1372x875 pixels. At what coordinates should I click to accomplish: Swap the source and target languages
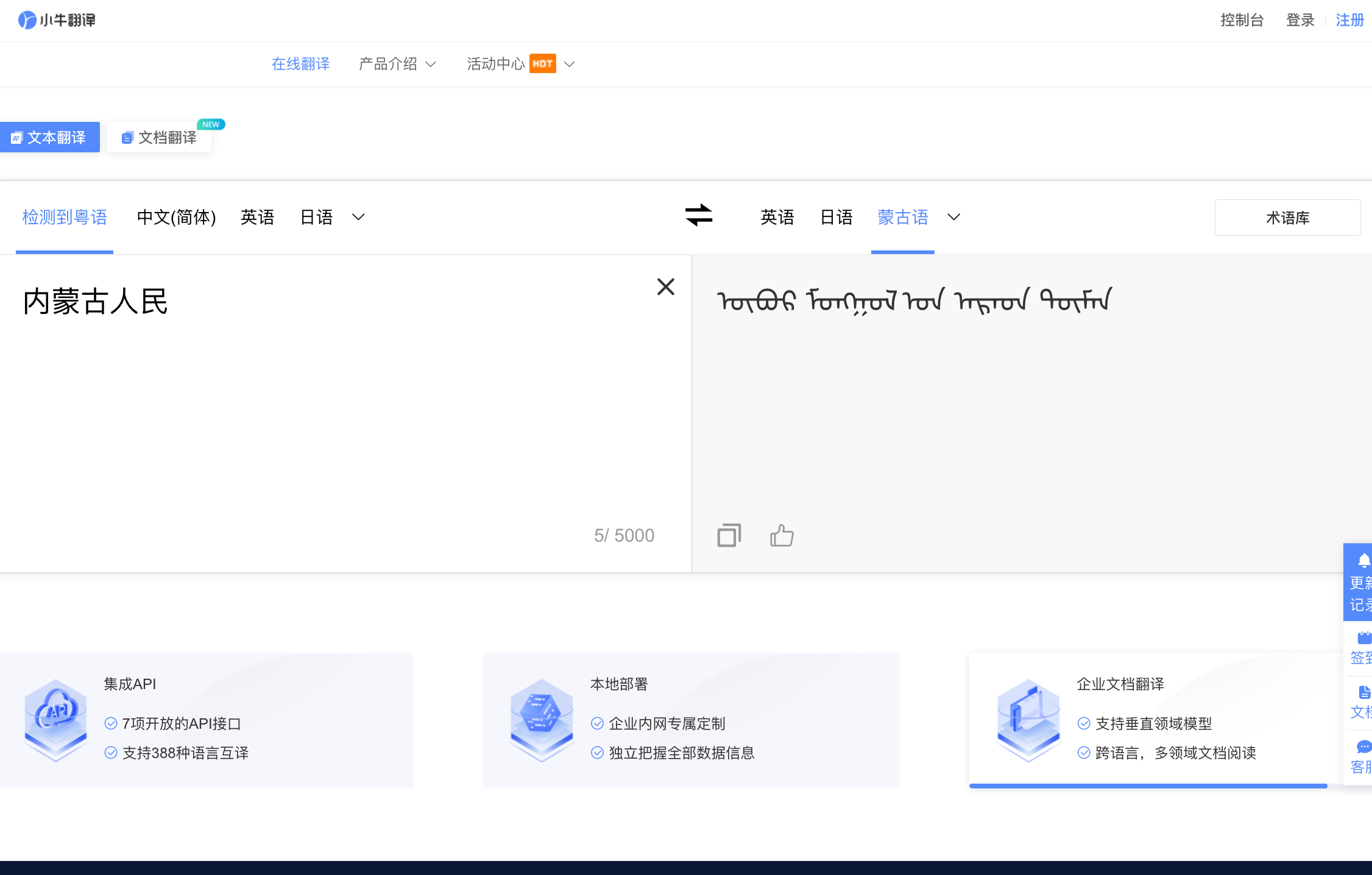click(x=699, y=216)
